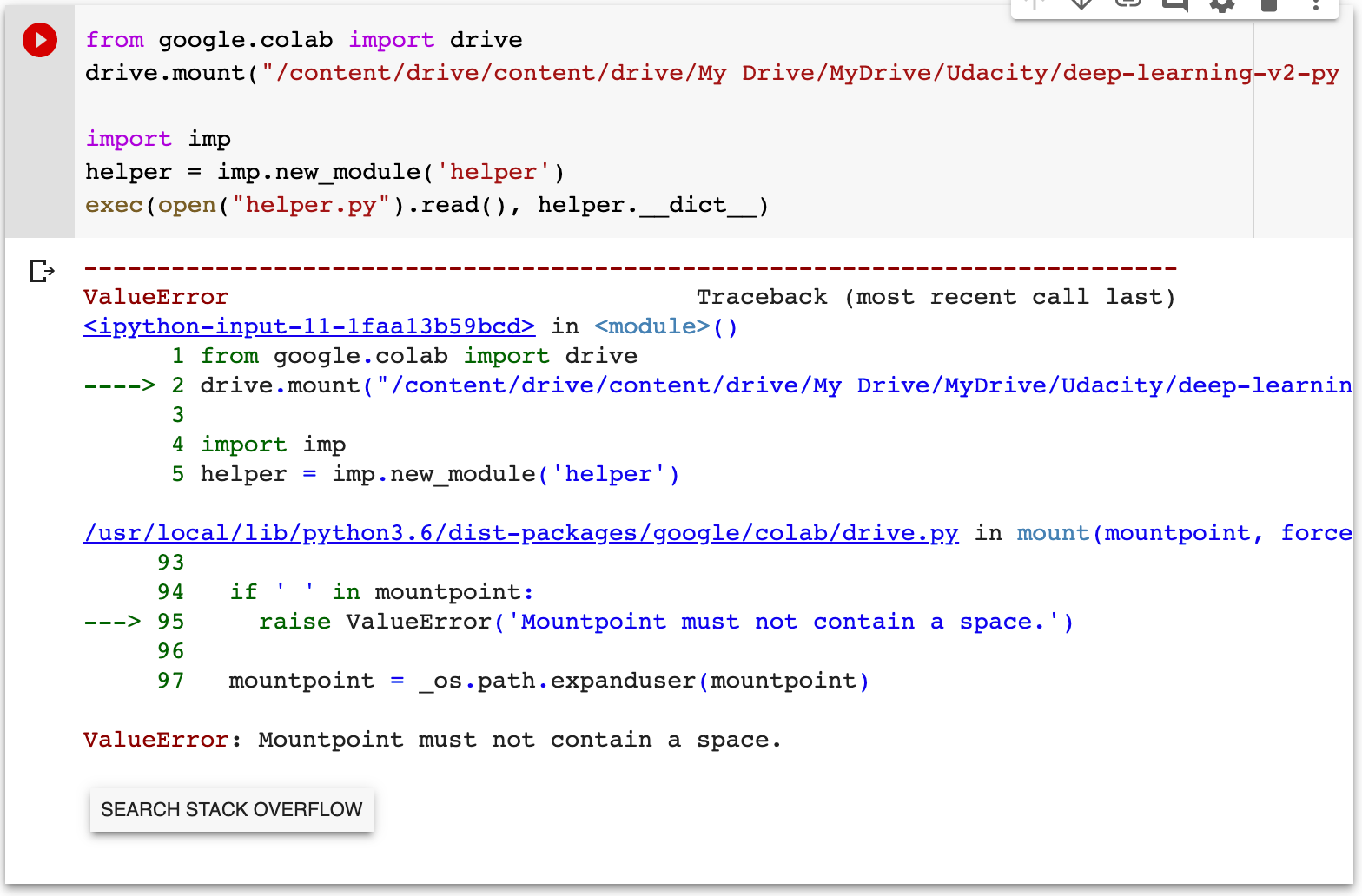The width and height of the screenshot is (1362, 896).
Task: Run the cell with the play button
Action: pyautogui.click(x=40, y=40)
